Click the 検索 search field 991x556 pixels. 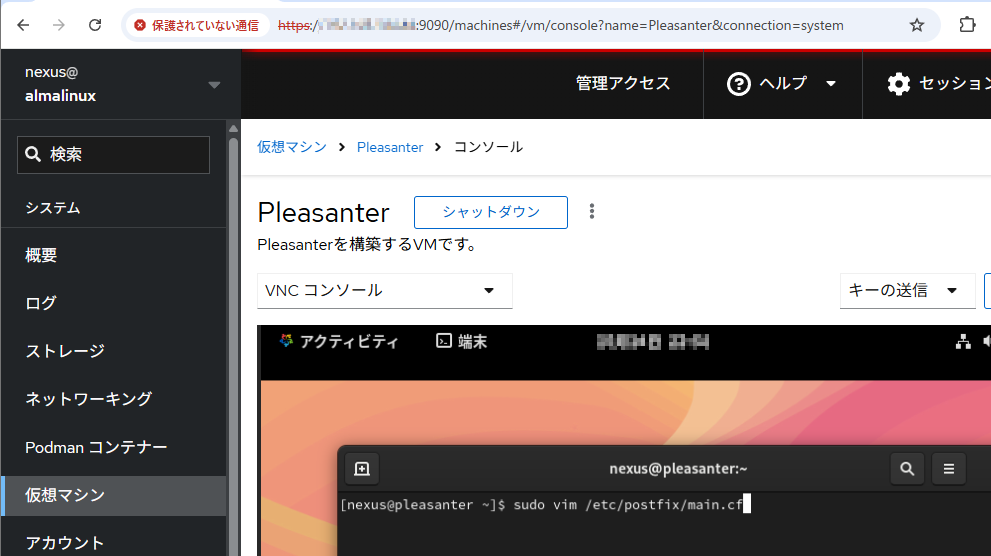pos(114,155)
